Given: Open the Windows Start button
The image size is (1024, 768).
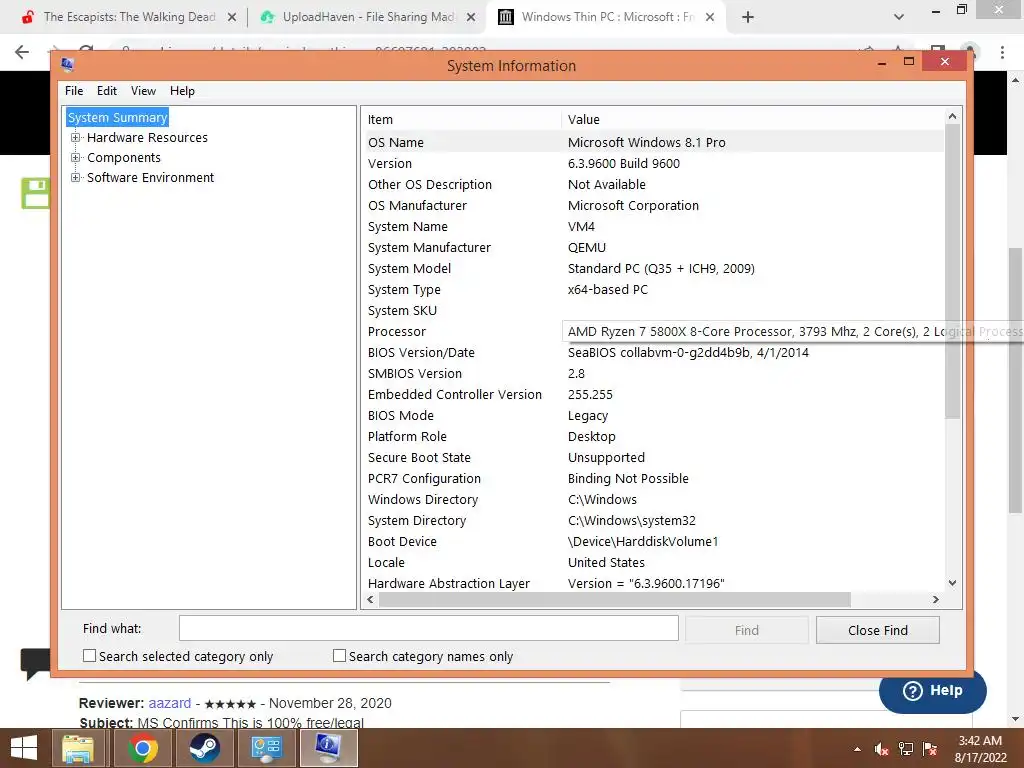Looking at the screenshot, I should click(x=24, y=748).
